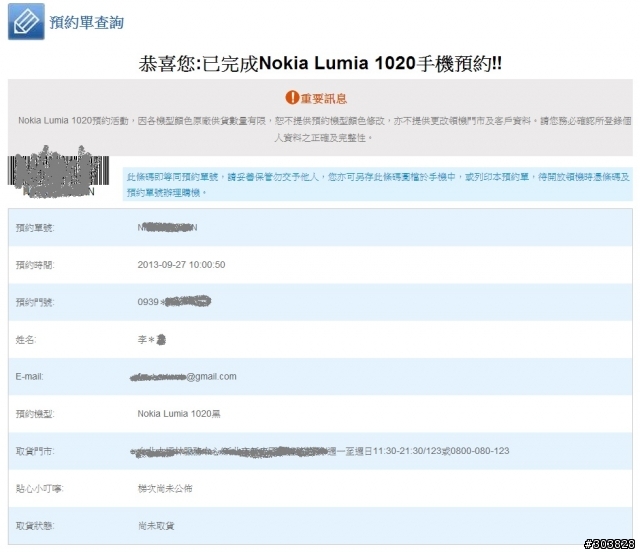Click the pencil icon beside 預約單查詢

[x=26, y=22]
